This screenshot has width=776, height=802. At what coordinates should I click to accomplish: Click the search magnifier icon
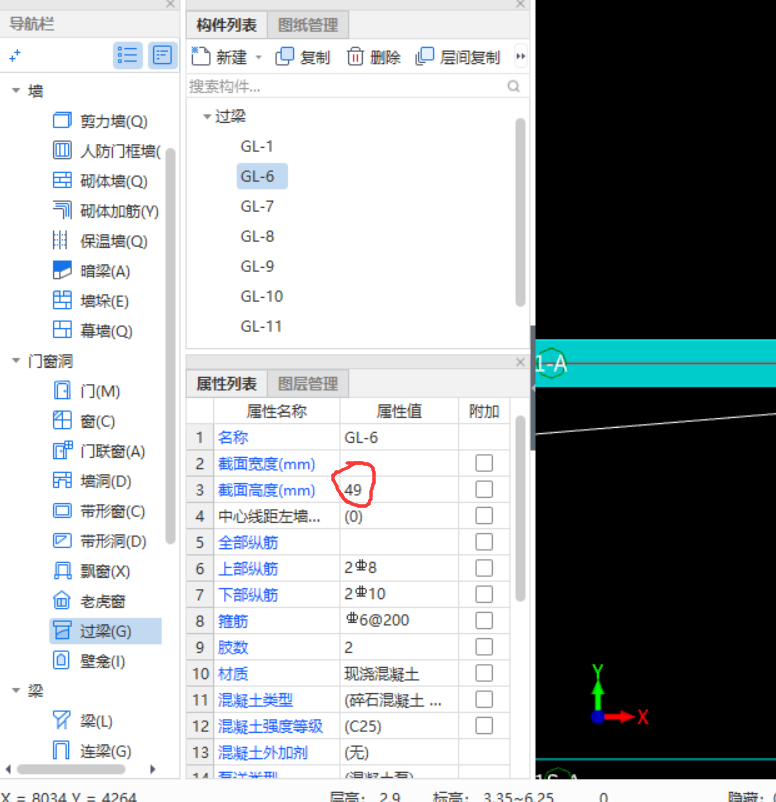(x=514, y=86)
